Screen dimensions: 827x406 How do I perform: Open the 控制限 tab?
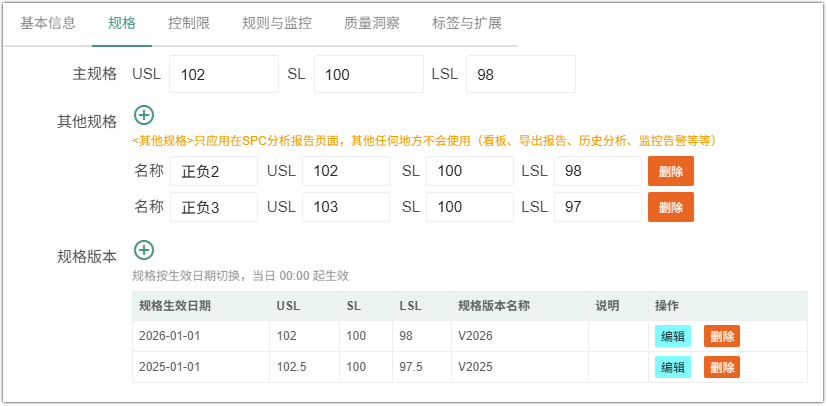point(189,23)
